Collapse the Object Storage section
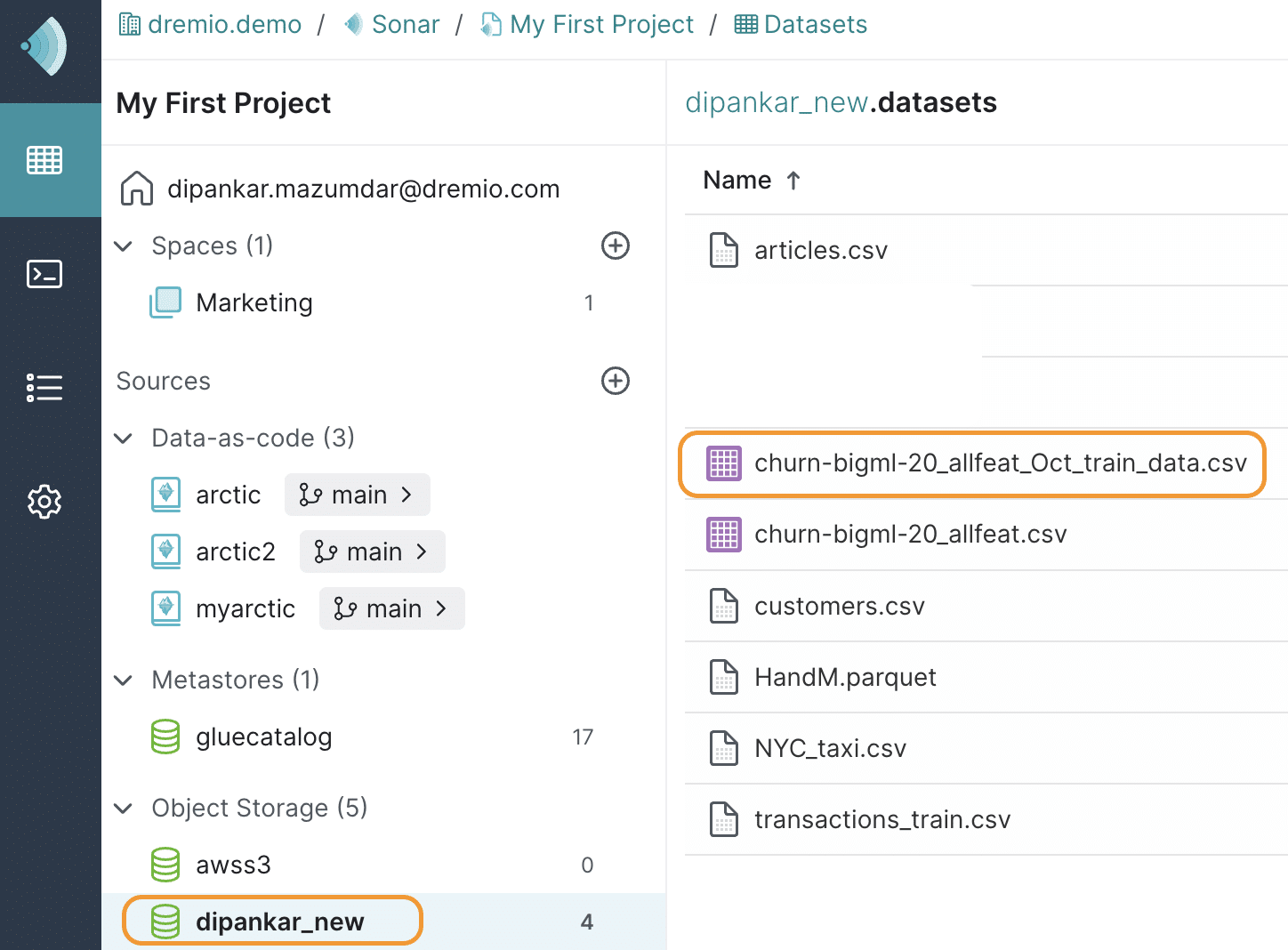Screen dimensions: 1288x950 coord(123,808)
